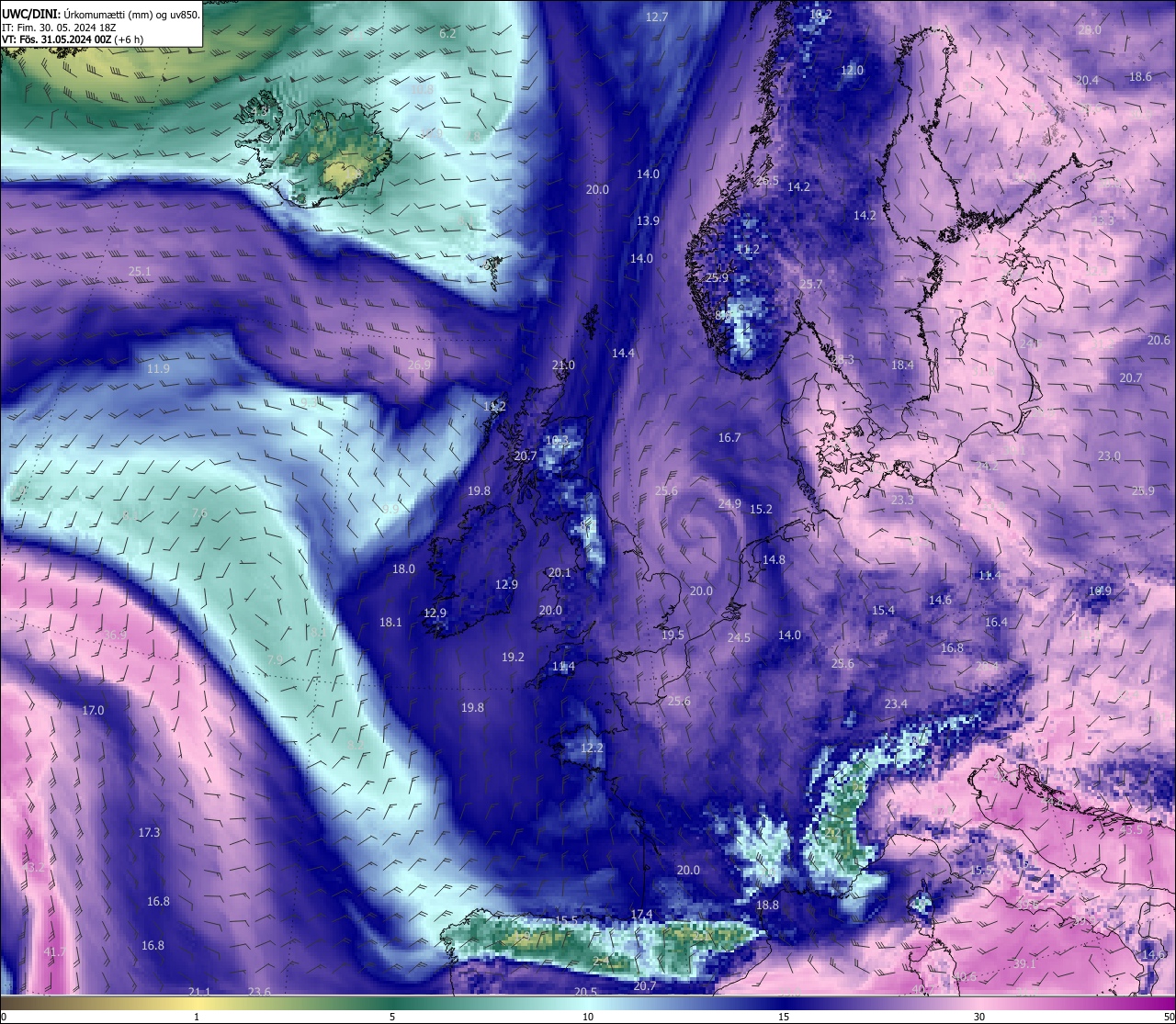Click the 14.4 value northeast of Scotland

coord(623,354)
